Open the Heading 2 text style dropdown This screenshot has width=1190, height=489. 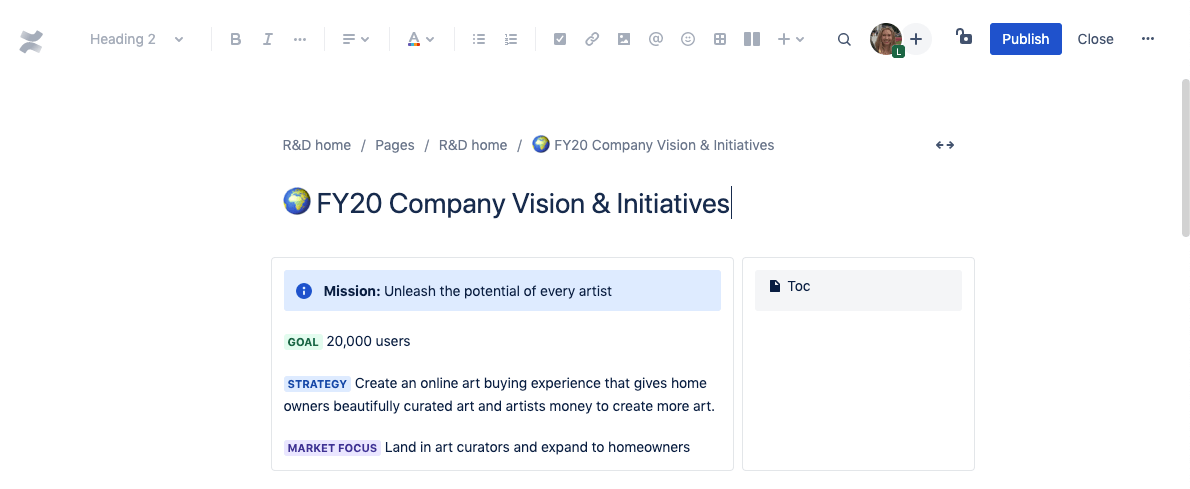tap(137, 39)
